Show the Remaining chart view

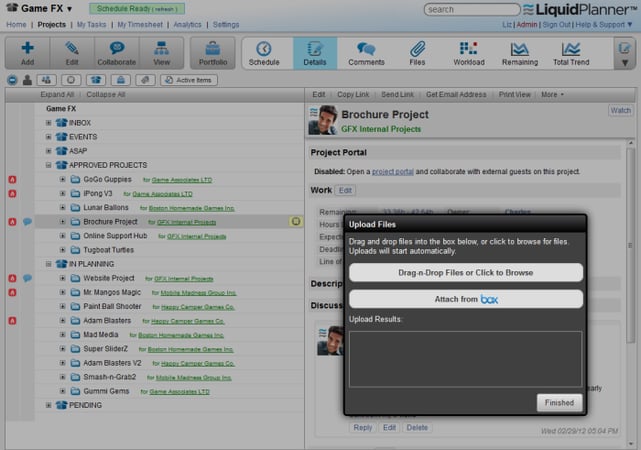[520, 53]
